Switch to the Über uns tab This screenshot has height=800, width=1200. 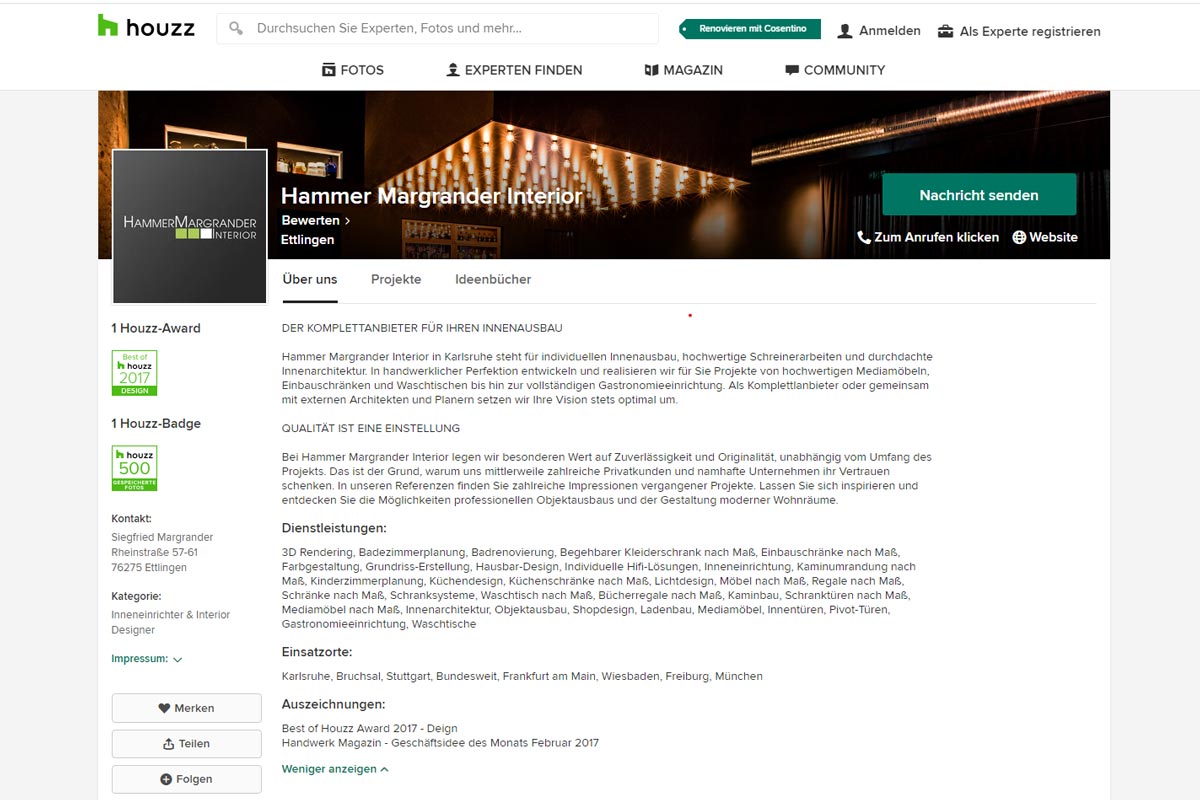coord(310,280)
